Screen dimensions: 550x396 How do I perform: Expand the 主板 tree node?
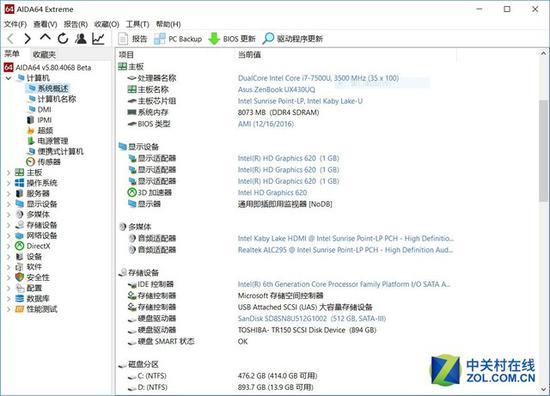[8, 173]
